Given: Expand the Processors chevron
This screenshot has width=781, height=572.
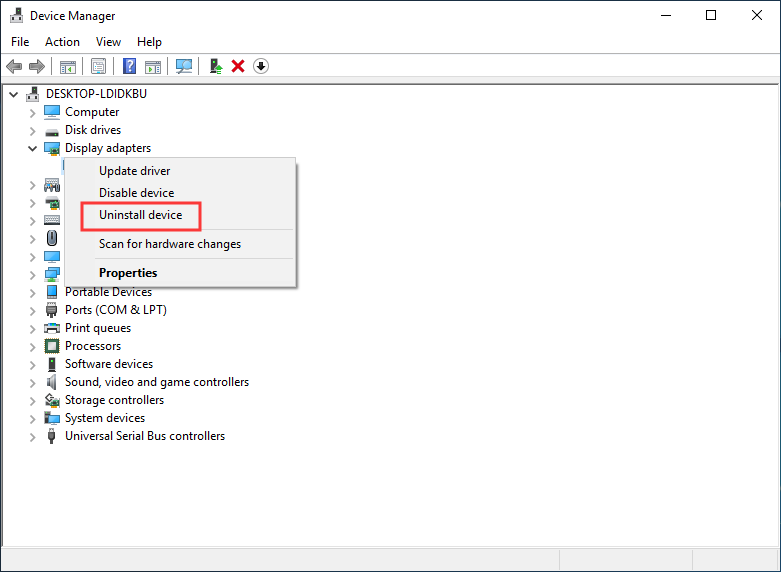Looking at the screenshot, I should [x=32, y=347].
